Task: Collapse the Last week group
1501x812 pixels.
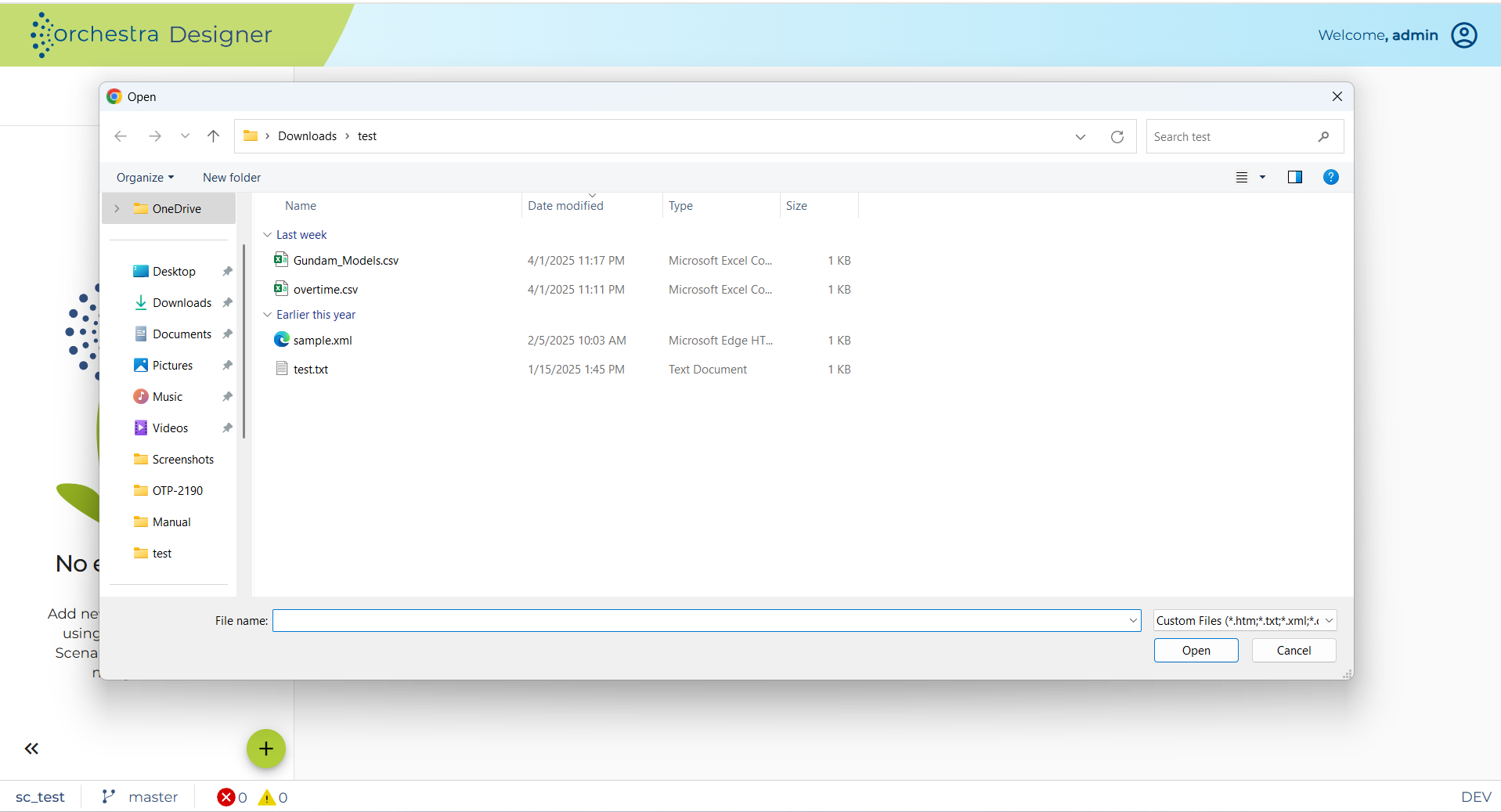Action: (267, 235)
